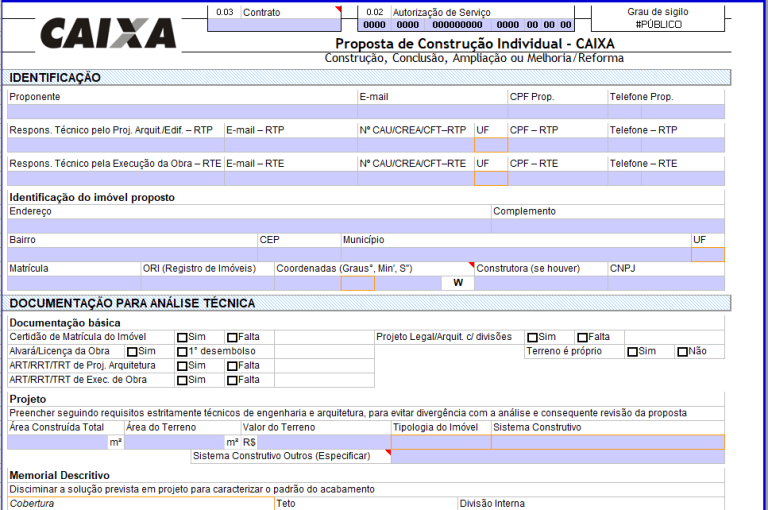
Task: Select the Bairro input field
Action: (x=132, y=255)
